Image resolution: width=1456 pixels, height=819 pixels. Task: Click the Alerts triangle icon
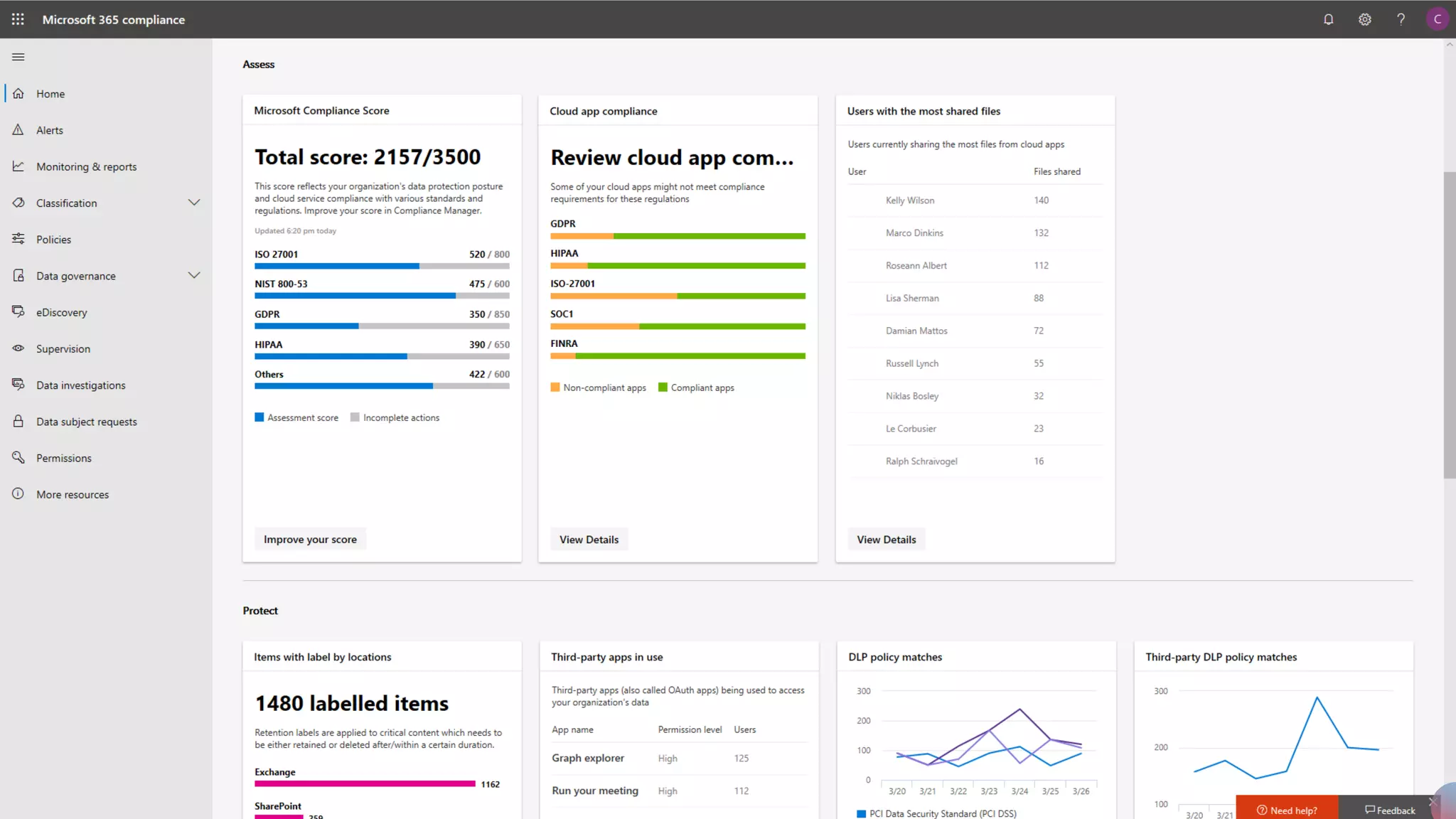pos(18,129)
